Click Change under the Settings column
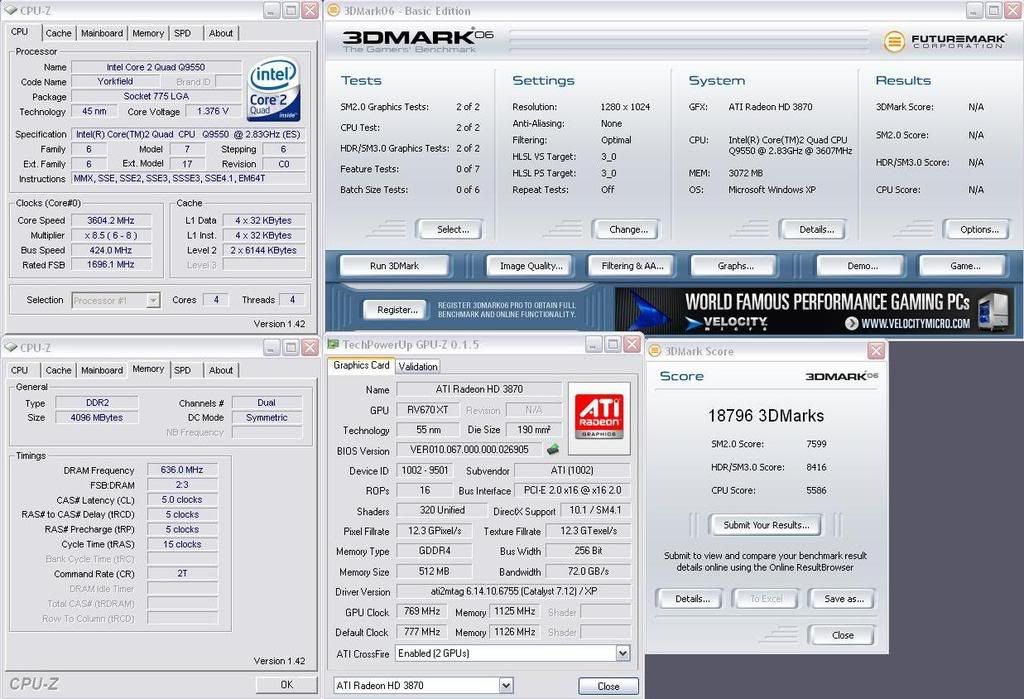Screen dimensions: 1024x699 pyautogui.click(x=628, y=230)
